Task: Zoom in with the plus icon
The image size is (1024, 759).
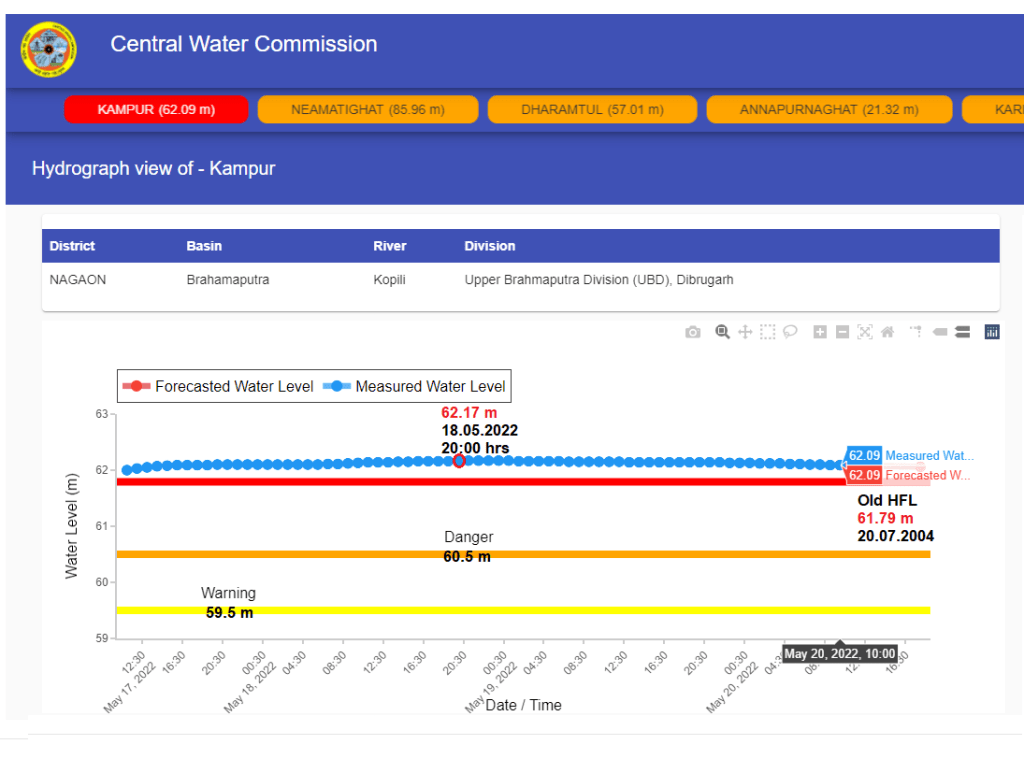Action: pos(820,332)
